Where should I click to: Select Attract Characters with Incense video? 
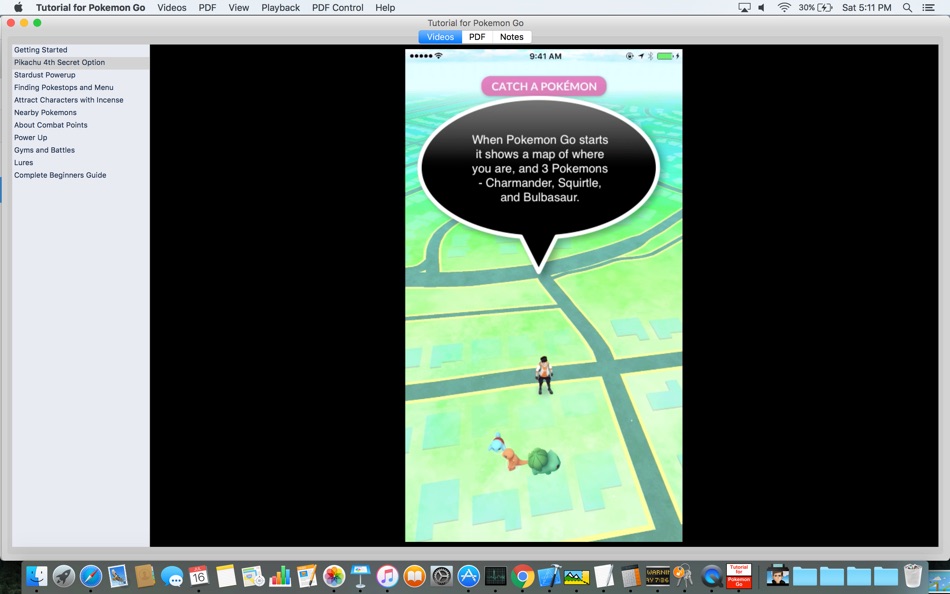[81, 100]
